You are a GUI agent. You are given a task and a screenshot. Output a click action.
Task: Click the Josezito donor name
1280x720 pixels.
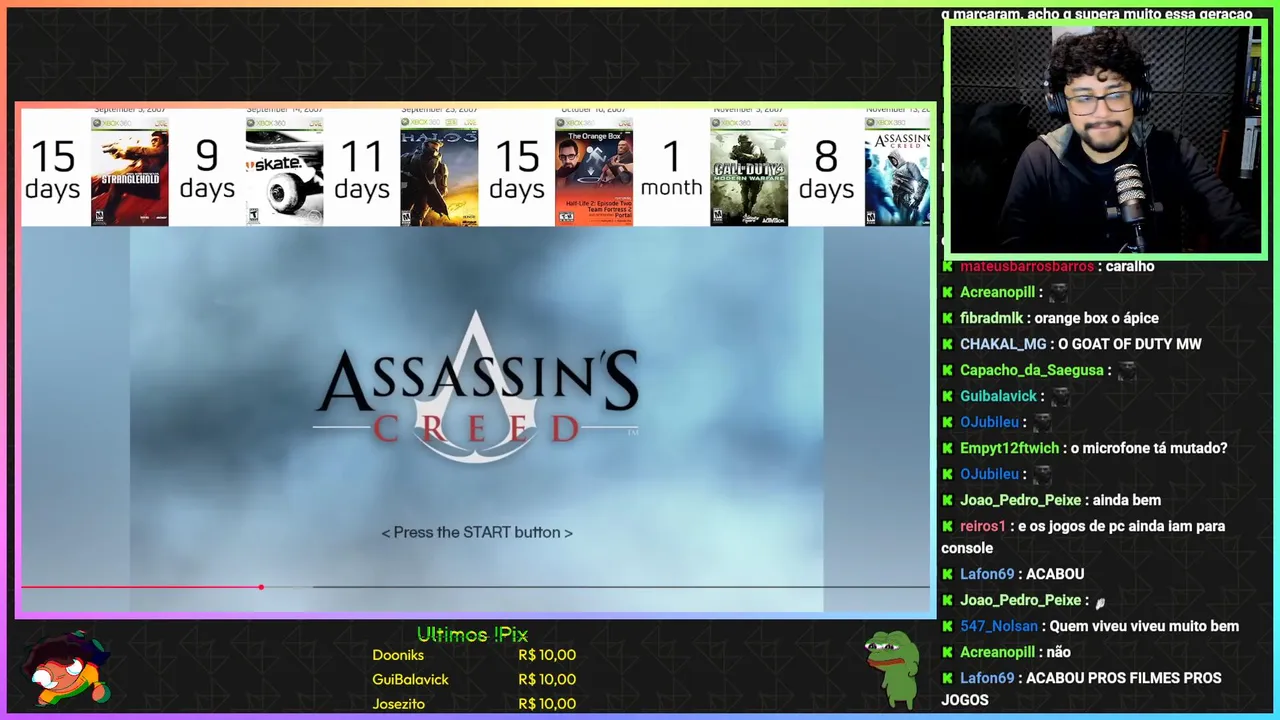[x=398, y=704]
